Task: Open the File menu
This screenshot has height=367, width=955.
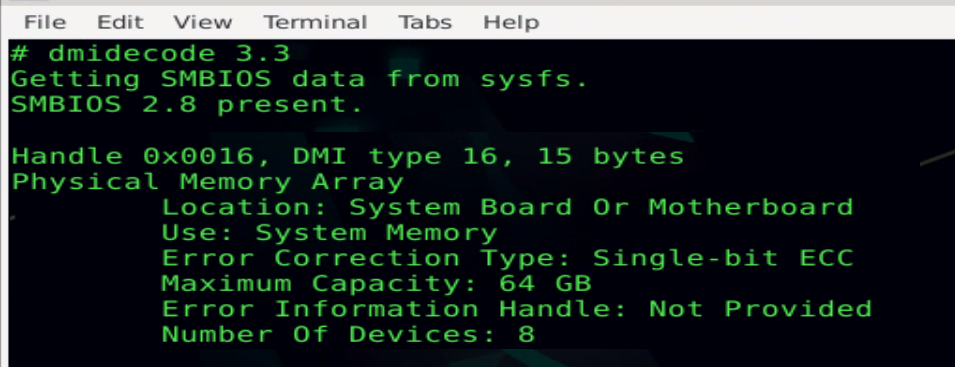Action: 44,23
